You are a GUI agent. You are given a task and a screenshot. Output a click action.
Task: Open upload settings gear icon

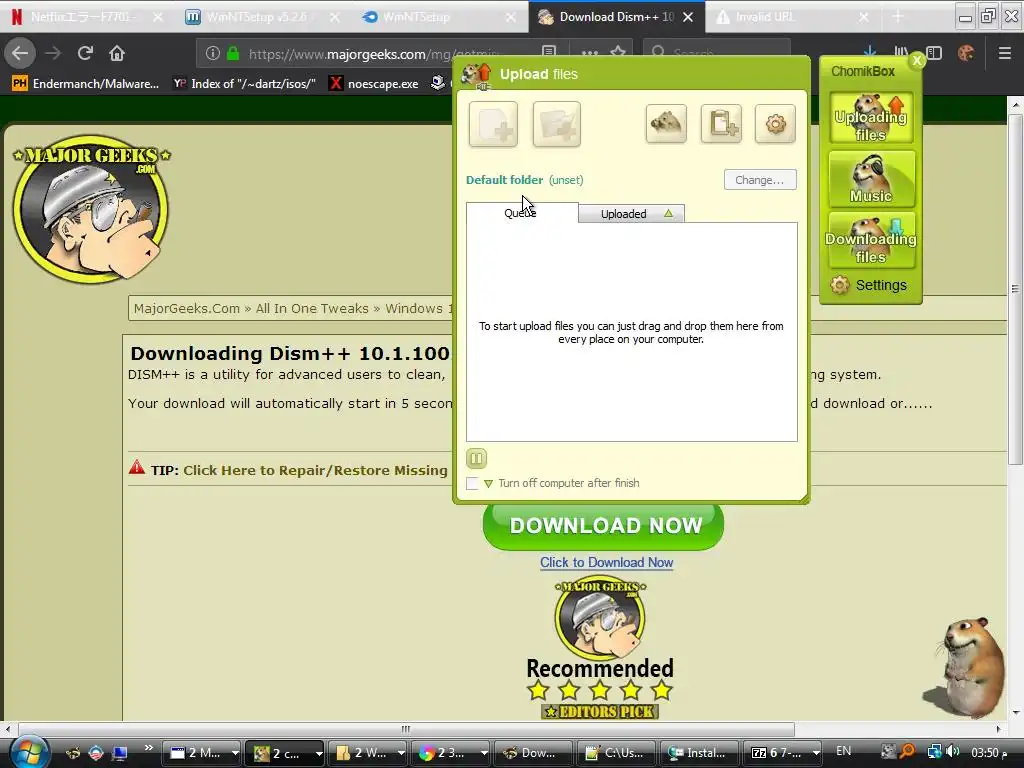(775, 123)
